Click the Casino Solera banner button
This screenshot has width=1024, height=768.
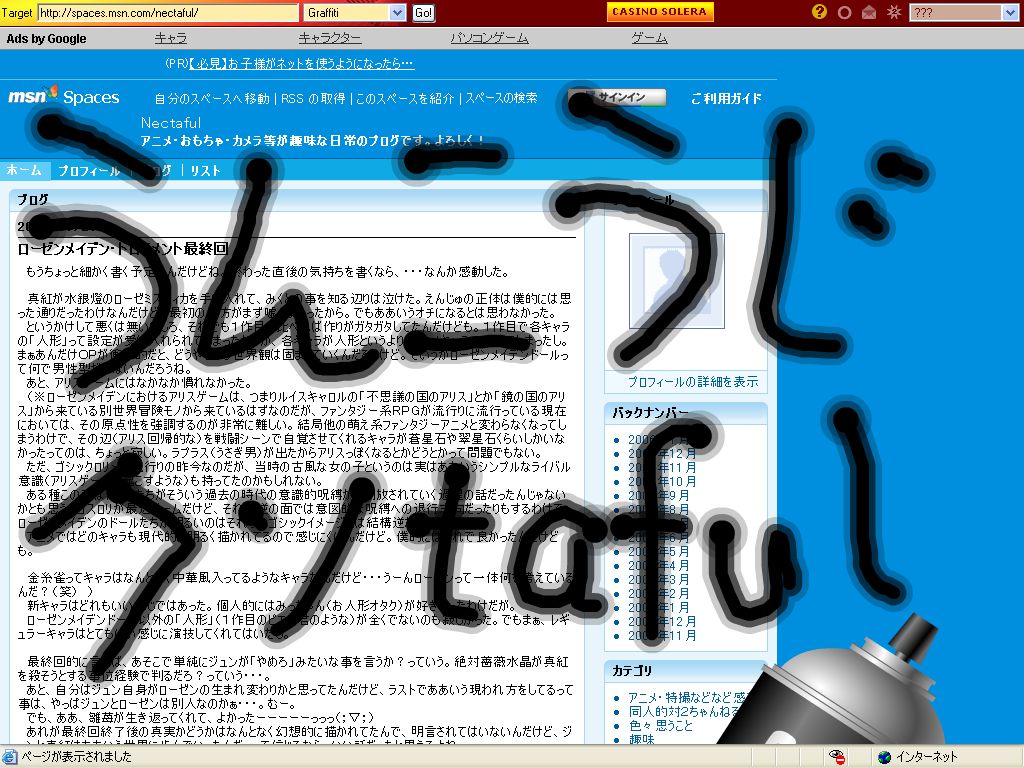660,12
